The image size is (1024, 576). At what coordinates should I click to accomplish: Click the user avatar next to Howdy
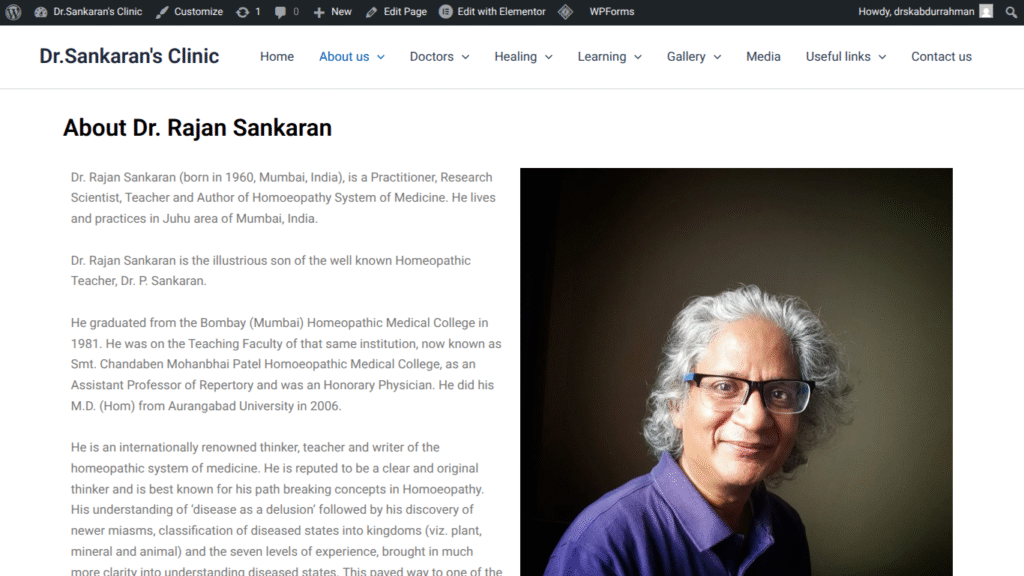986,12
